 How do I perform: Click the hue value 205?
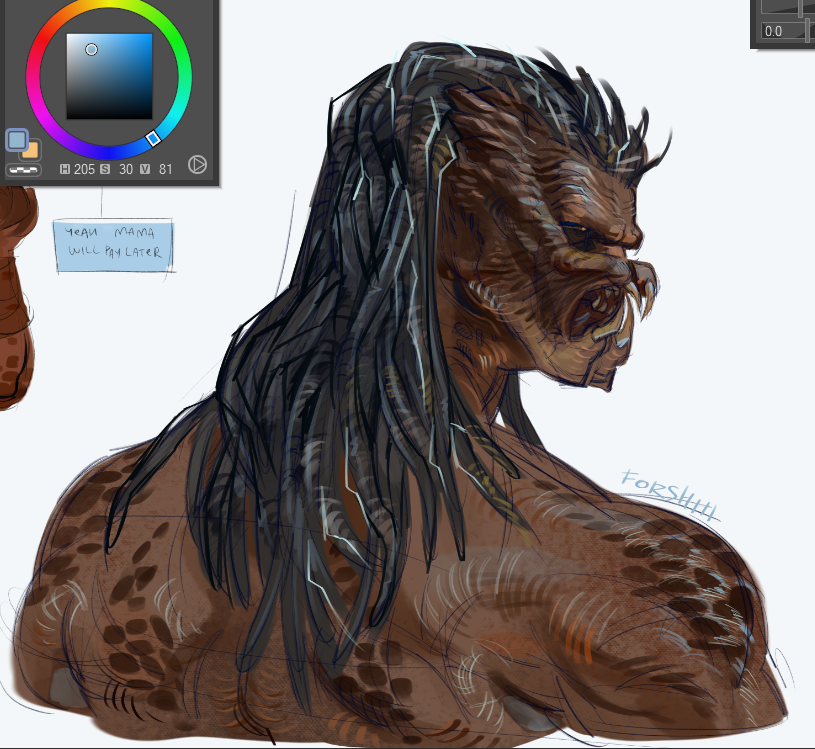tap(84, 169)
